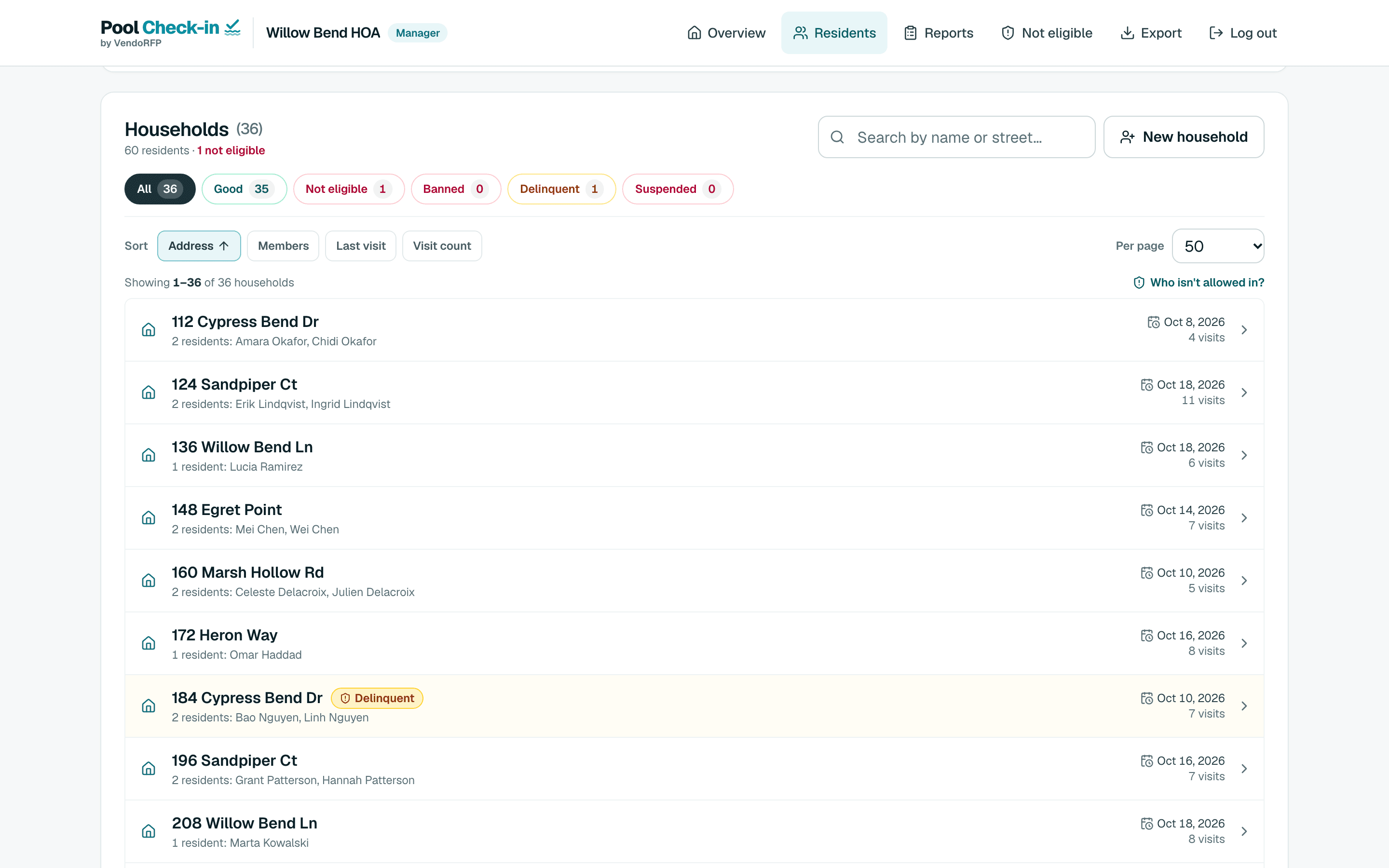Expand 124 Sandpiper Ct via its chevron
The height and width of the screenshot is (868, 1389).
[x=1244, y=392]
